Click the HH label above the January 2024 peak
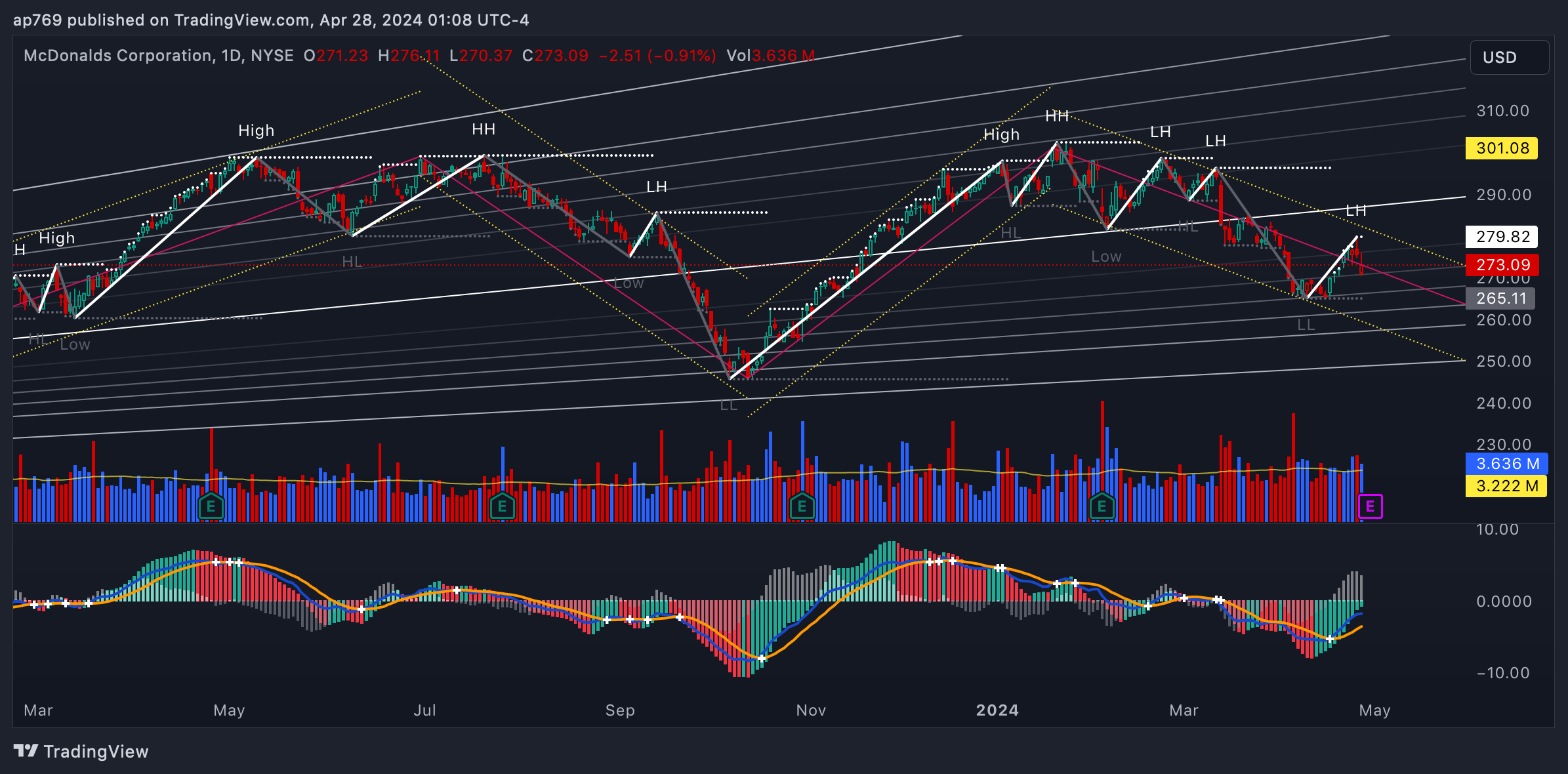1568x774 pixels. click(x=1057, y=116)
